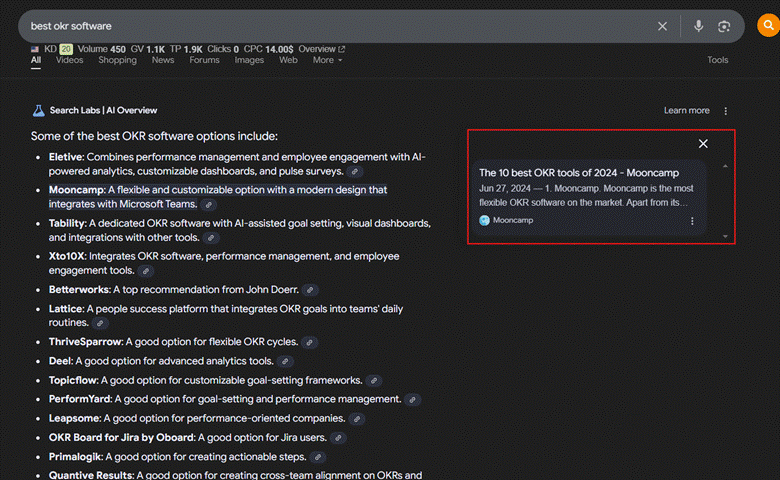Click the bold Quantive Results name in the list
The width and height of the screenshot is (780, 480).
coord(91,475)
